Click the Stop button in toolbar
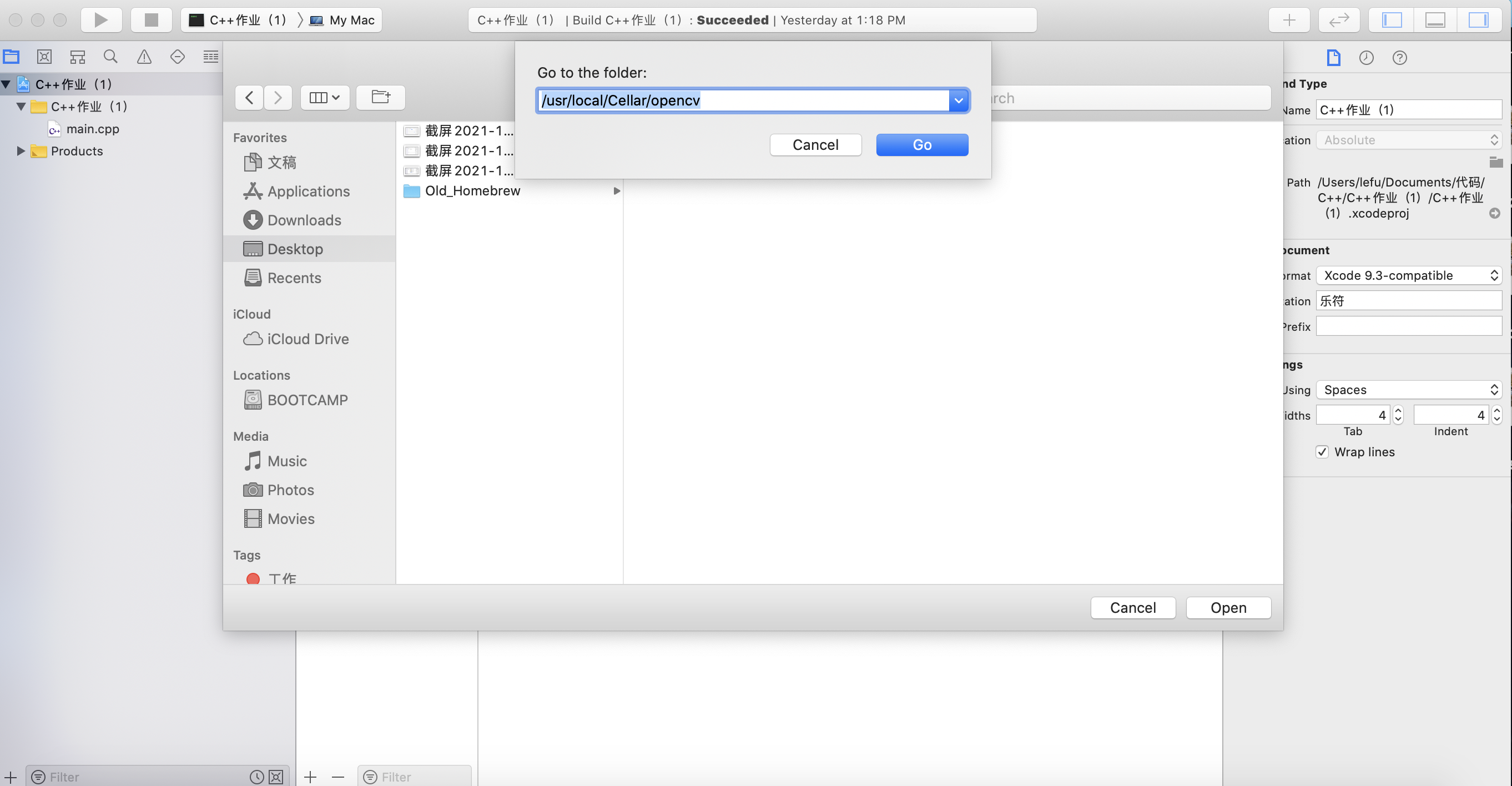The image size is (1512, 786). [x=152, y=20]
